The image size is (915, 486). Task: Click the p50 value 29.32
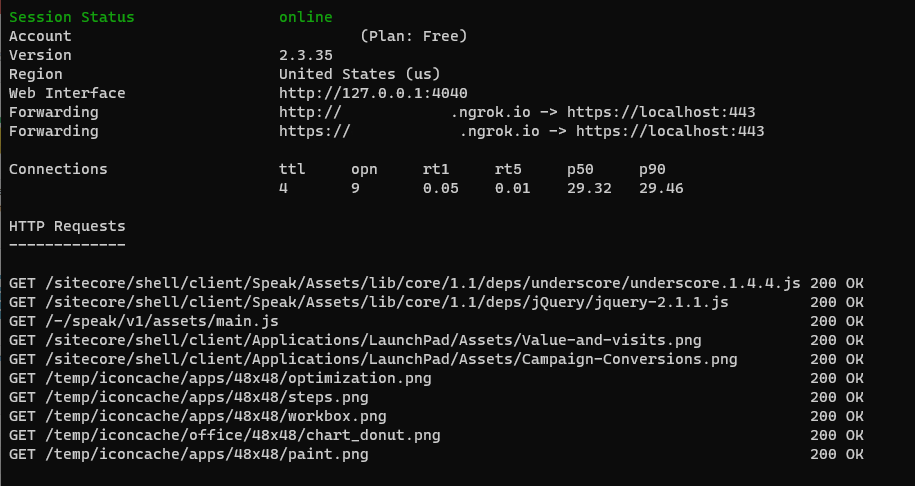coord(589,188)
